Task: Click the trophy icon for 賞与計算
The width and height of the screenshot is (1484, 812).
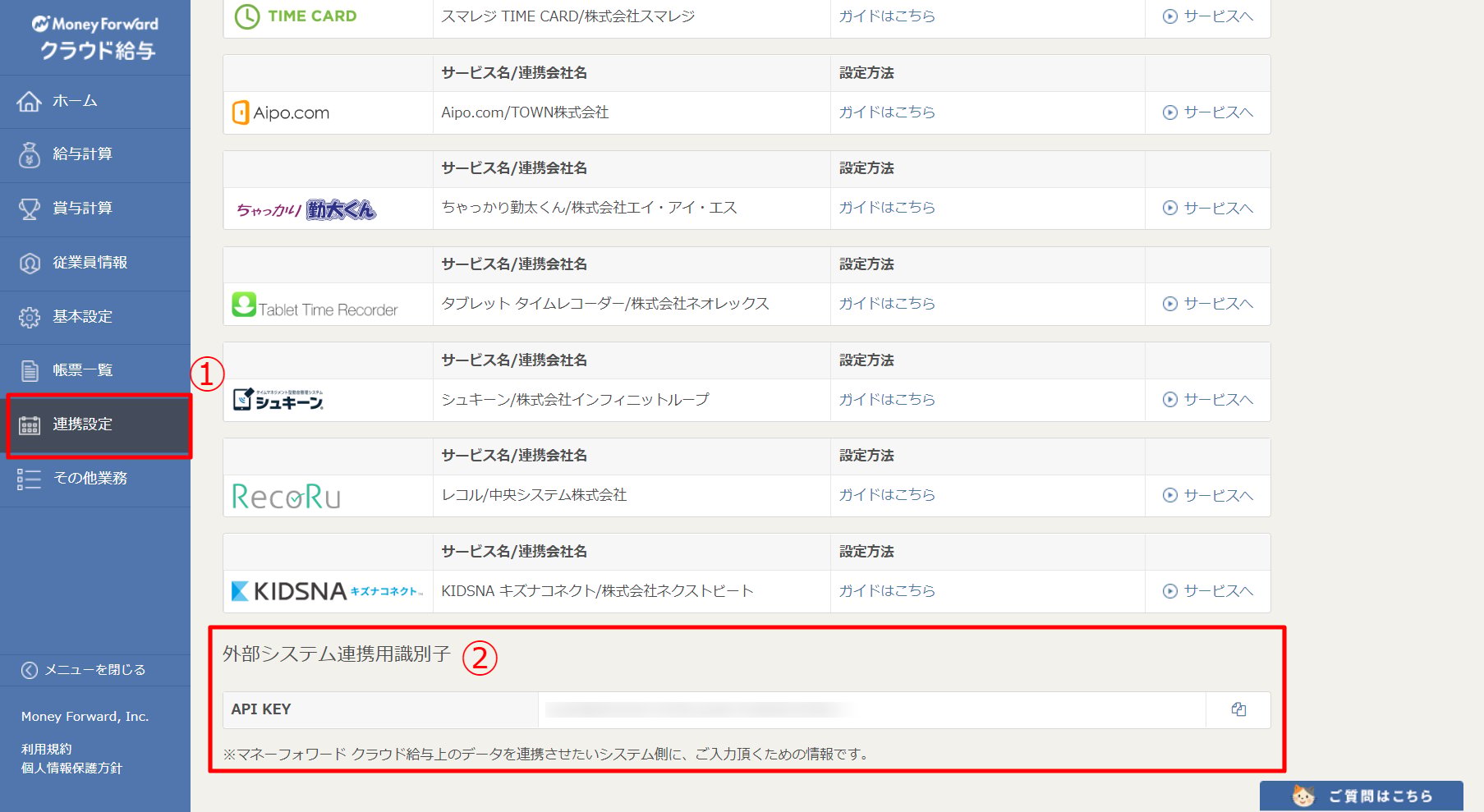Action: (29, 209)
